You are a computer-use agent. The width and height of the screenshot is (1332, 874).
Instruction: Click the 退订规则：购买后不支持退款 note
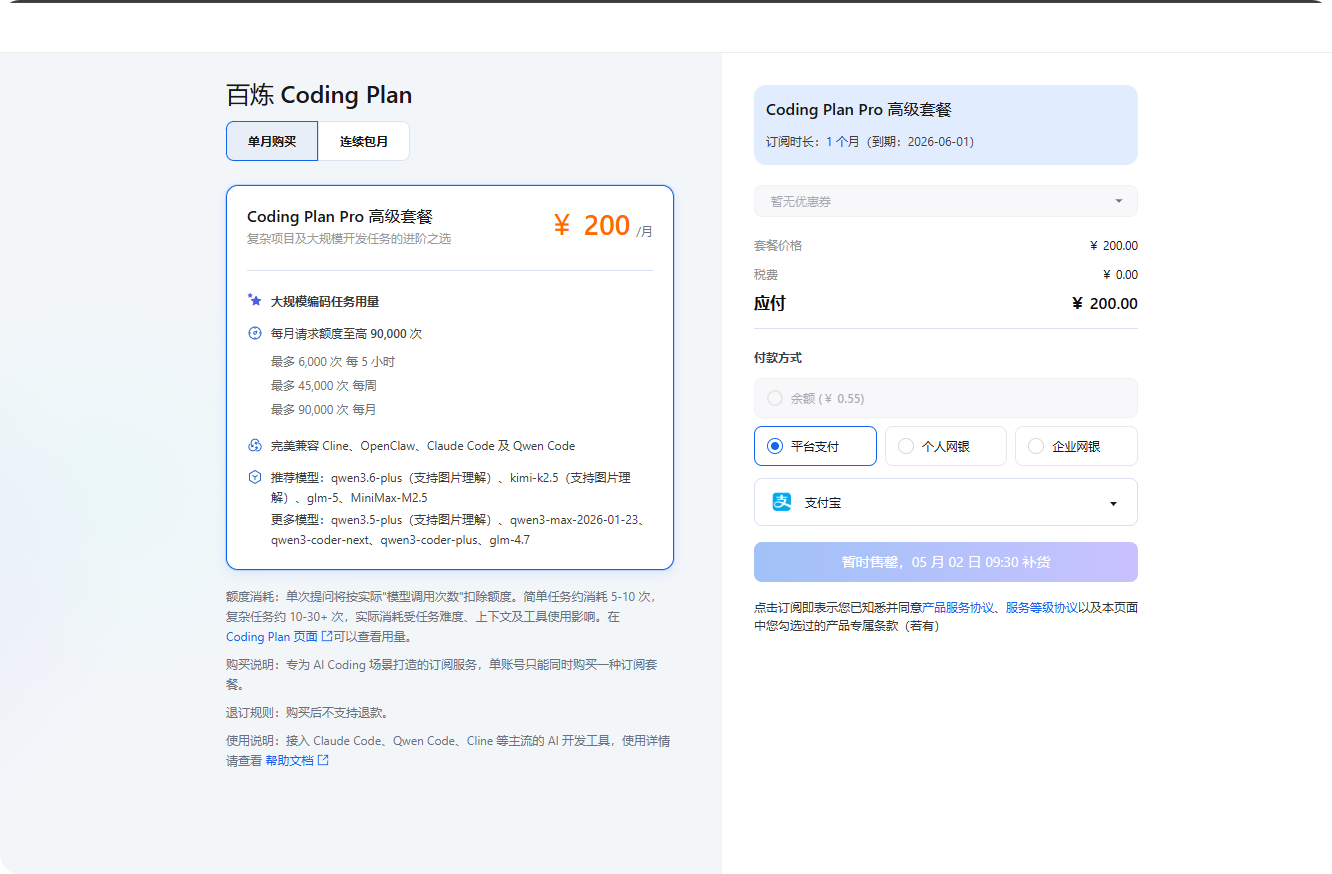tap(307, 713)
